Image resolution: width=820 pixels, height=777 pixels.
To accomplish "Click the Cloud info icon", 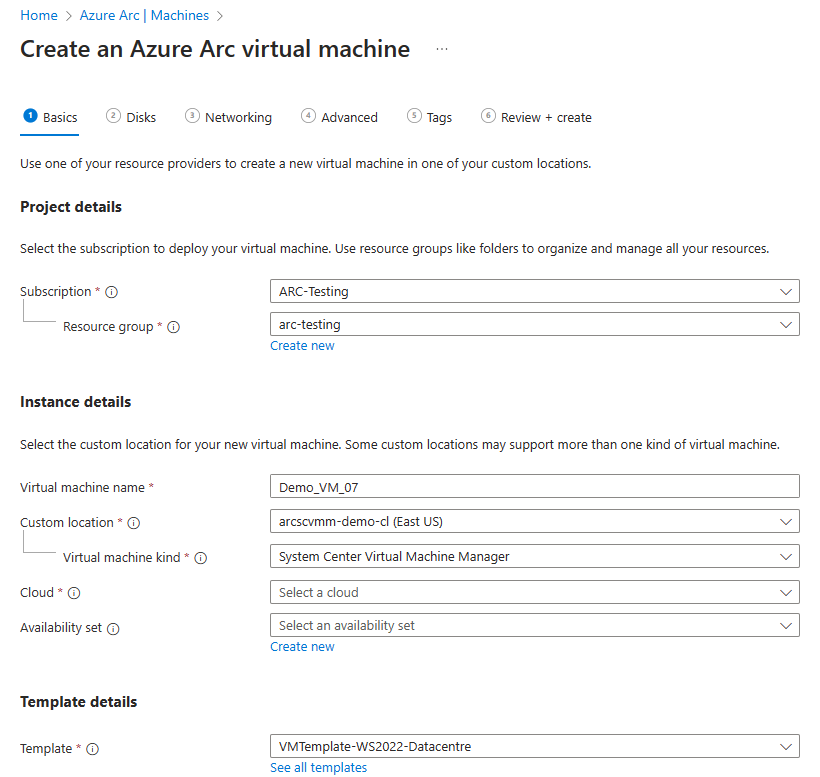I will coord(74,593).
